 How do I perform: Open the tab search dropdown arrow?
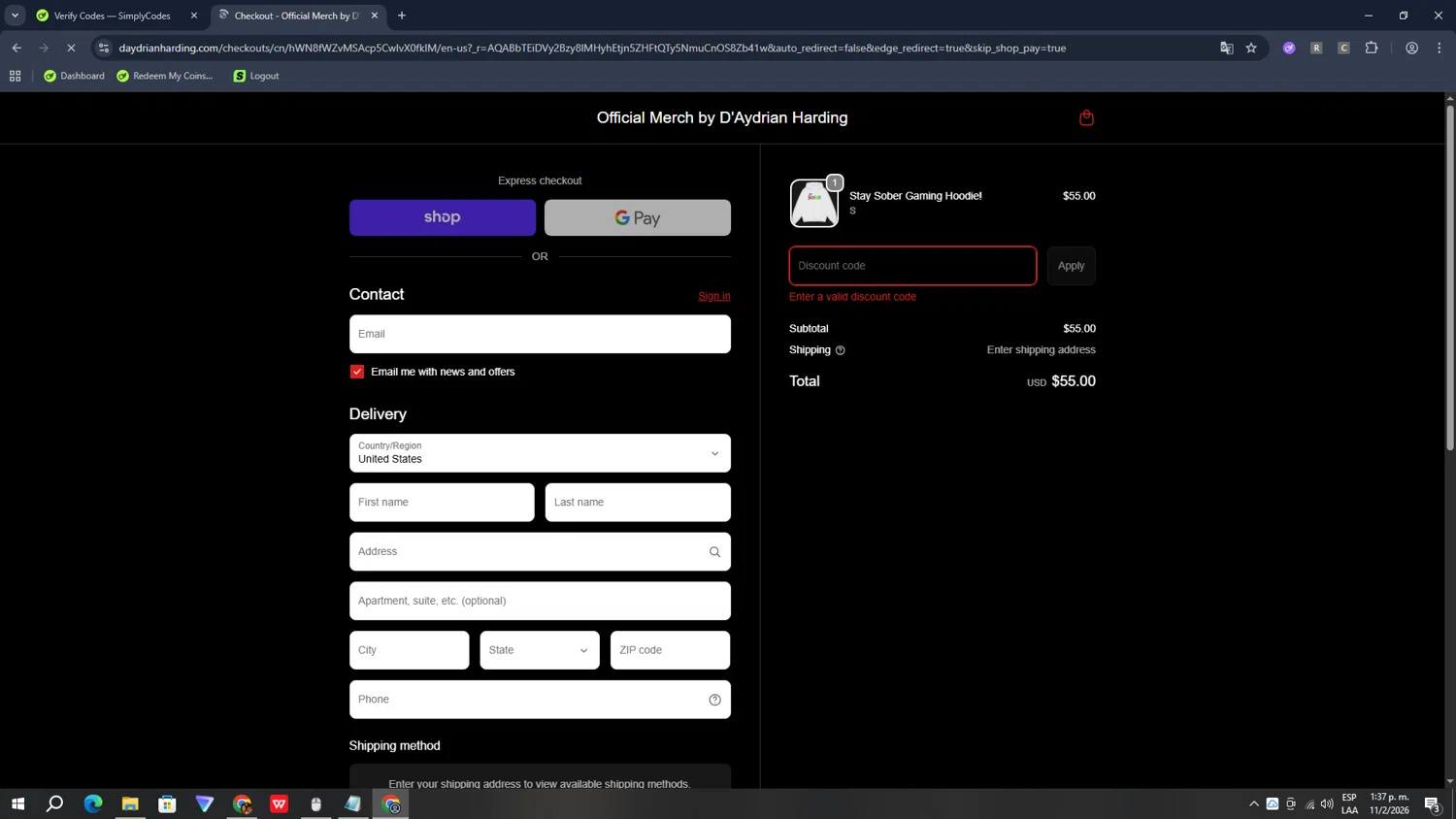(x=15, y=16)
